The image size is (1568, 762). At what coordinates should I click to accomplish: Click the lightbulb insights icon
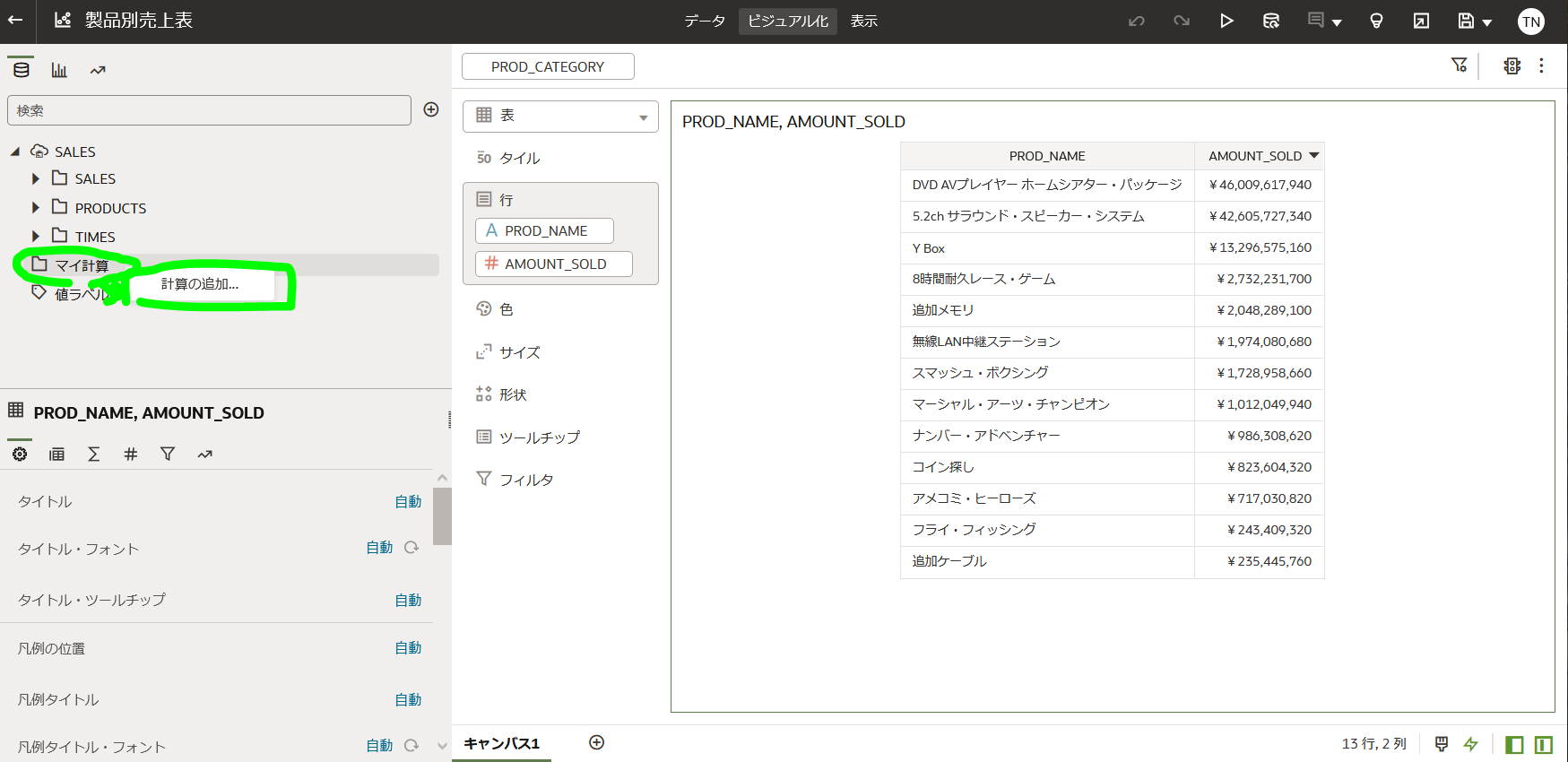[1376, 21]
